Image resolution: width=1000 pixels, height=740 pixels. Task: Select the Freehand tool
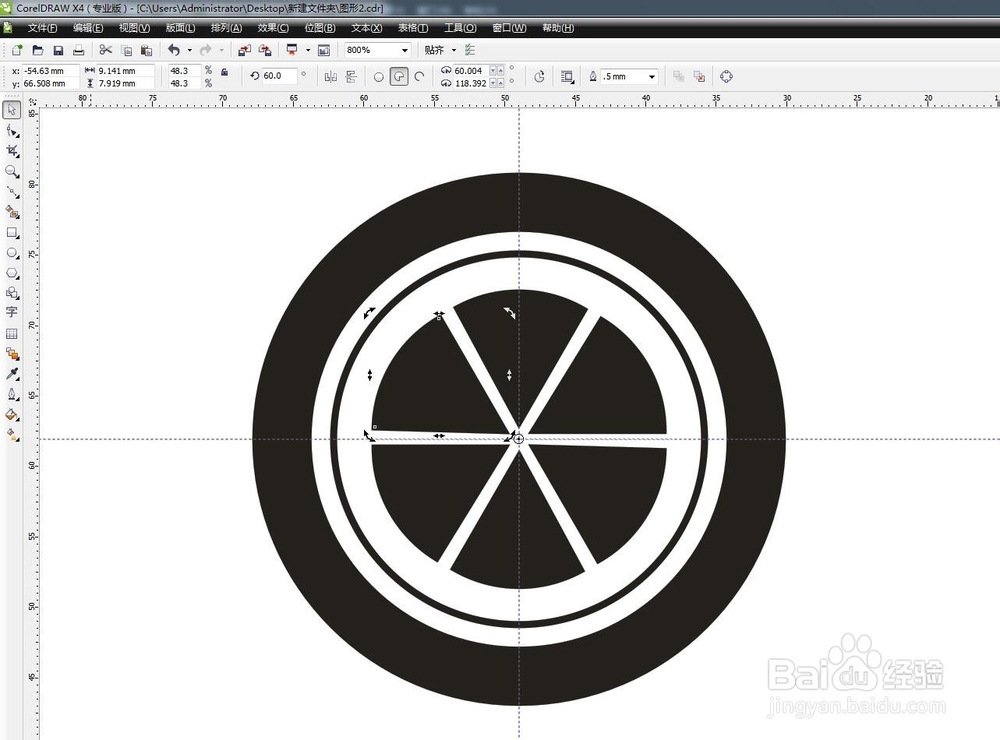tap(11, 191)
